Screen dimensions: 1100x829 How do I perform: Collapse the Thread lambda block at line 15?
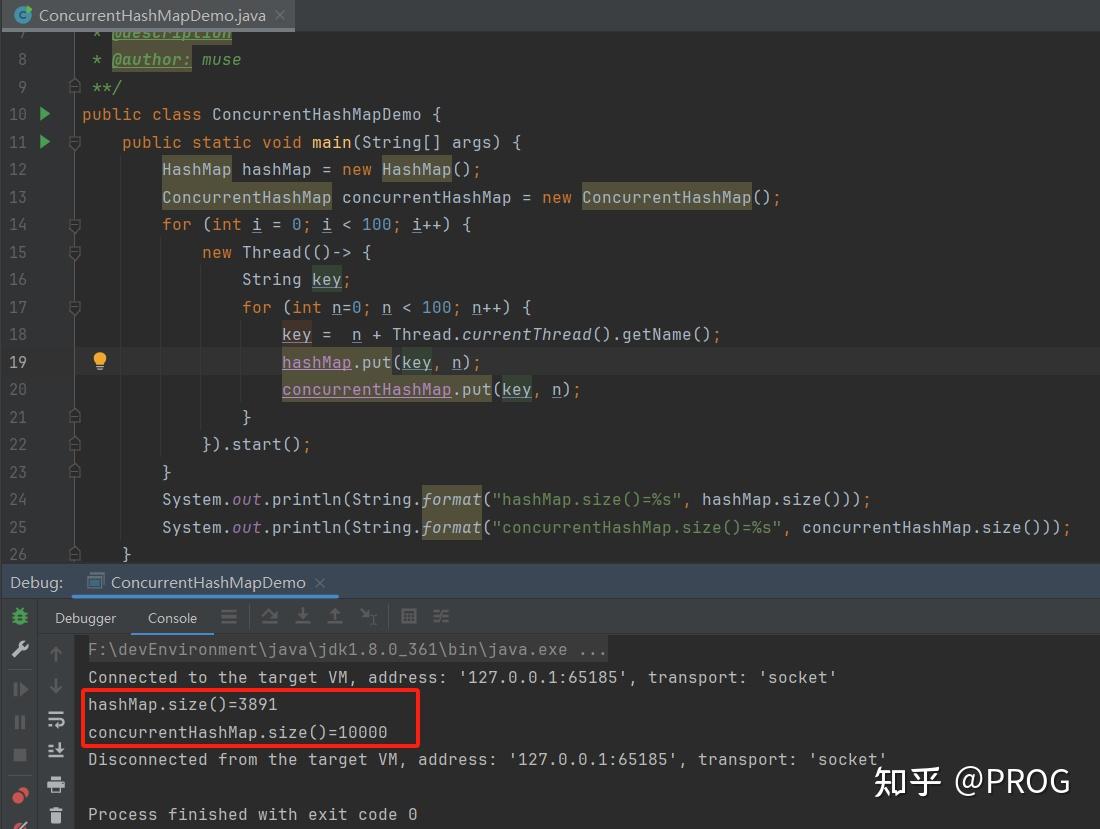(x=74, y=252)
